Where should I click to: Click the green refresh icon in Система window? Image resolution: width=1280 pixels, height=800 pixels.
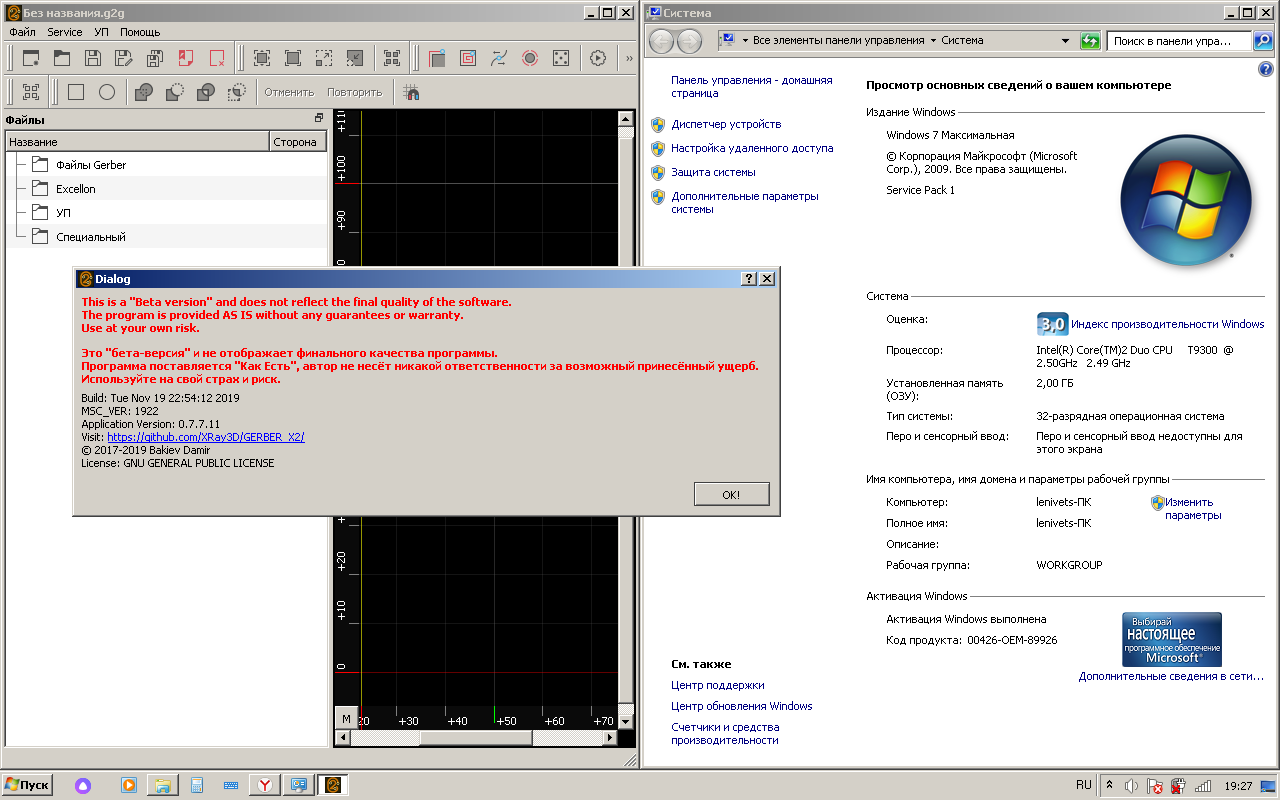tap(1090, 41)
